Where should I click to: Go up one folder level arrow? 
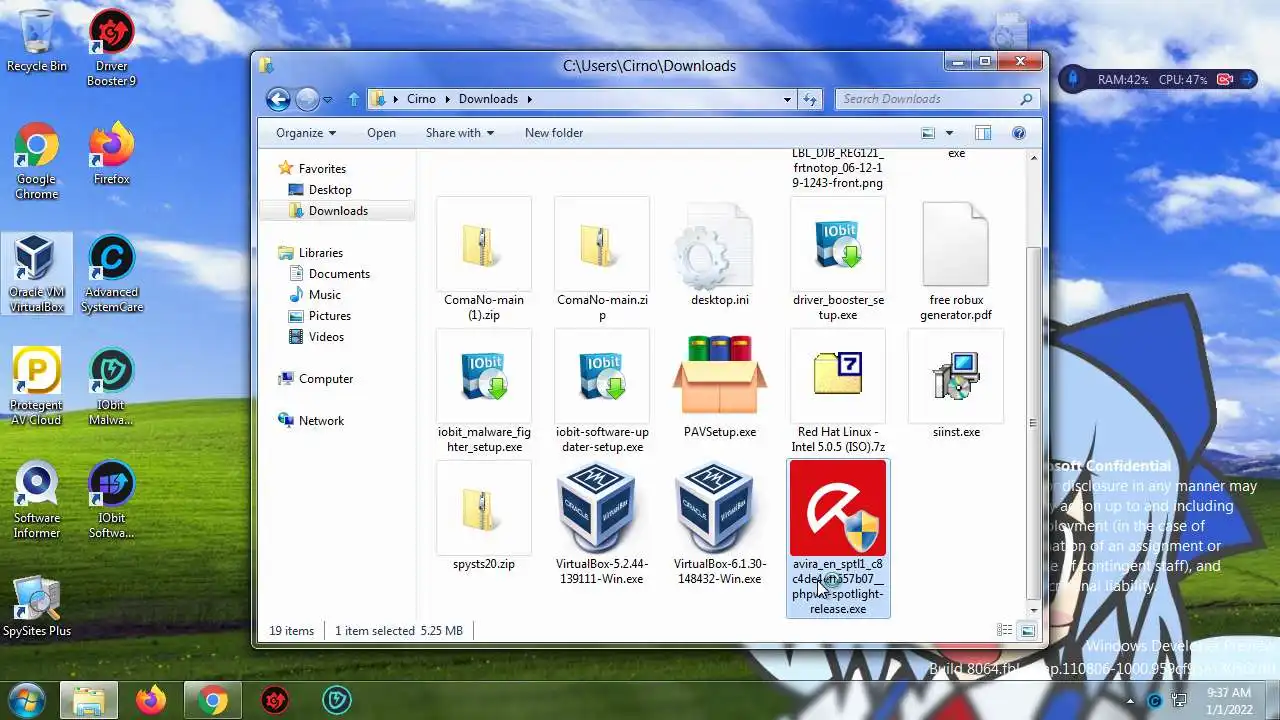pos(353,99)
